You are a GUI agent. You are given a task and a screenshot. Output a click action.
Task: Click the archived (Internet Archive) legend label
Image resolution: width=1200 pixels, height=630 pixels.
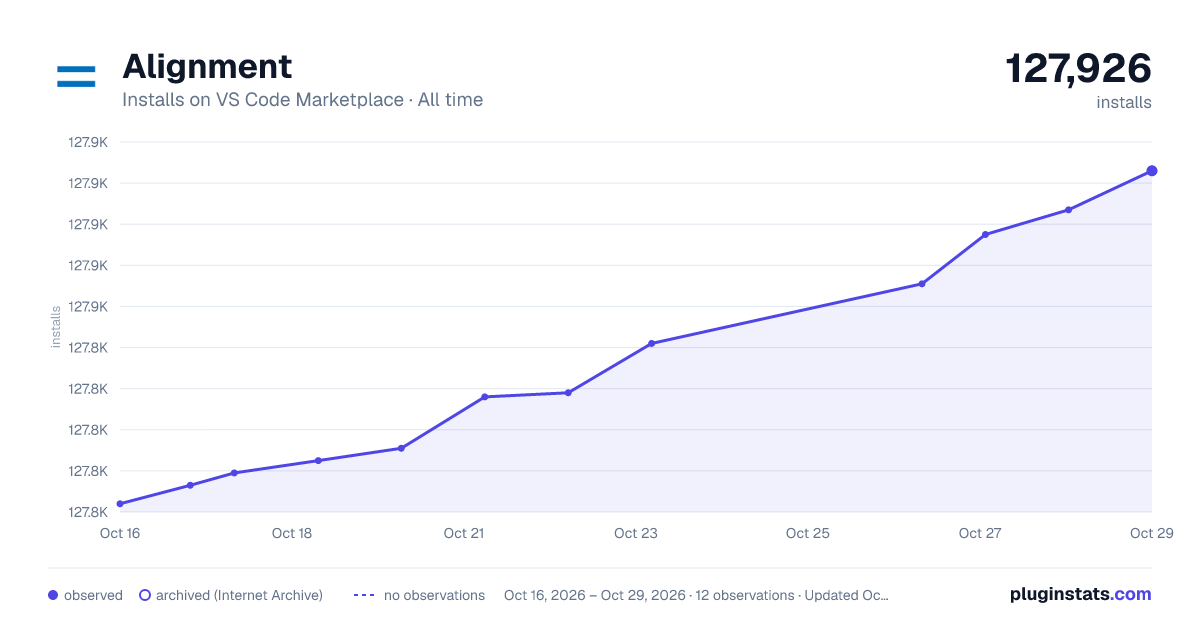(x=239, y=595)
